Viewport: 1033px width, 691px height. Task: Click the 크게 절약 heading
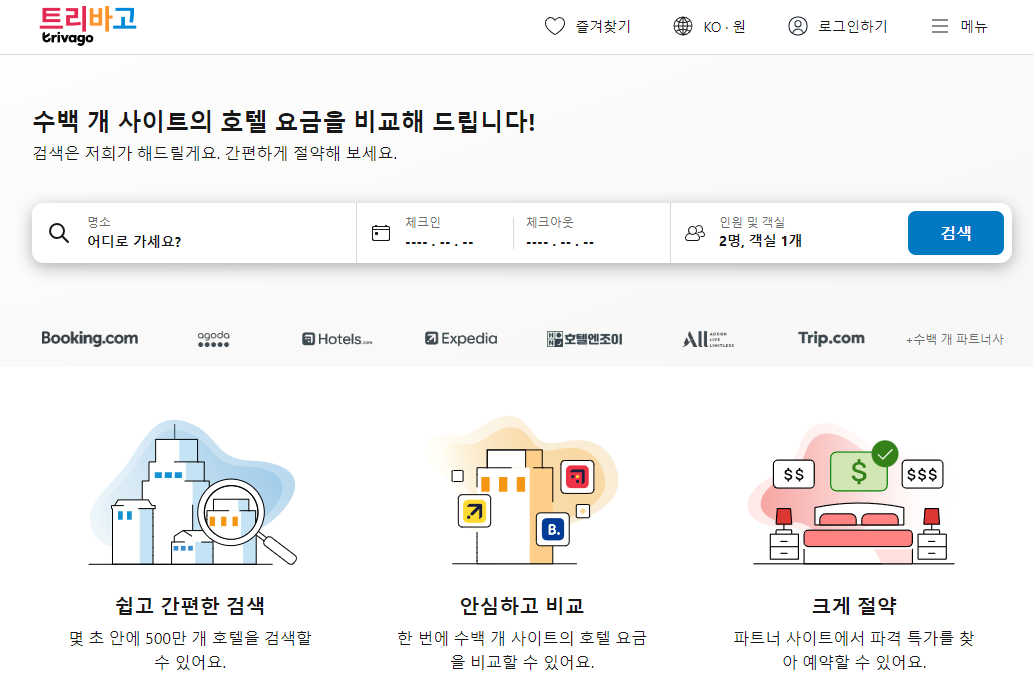pos(854,605)
